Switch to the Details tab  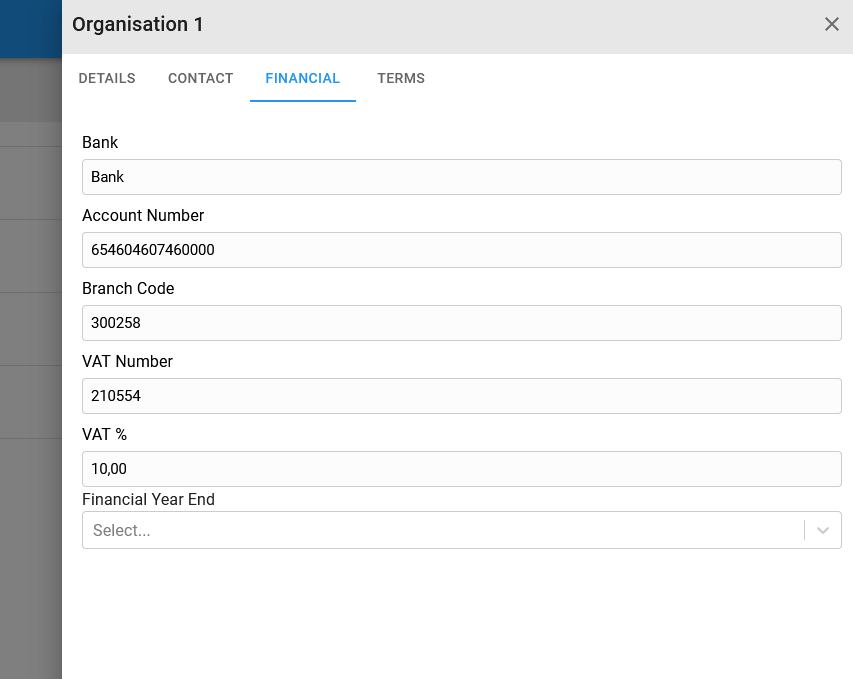point(107,78)
